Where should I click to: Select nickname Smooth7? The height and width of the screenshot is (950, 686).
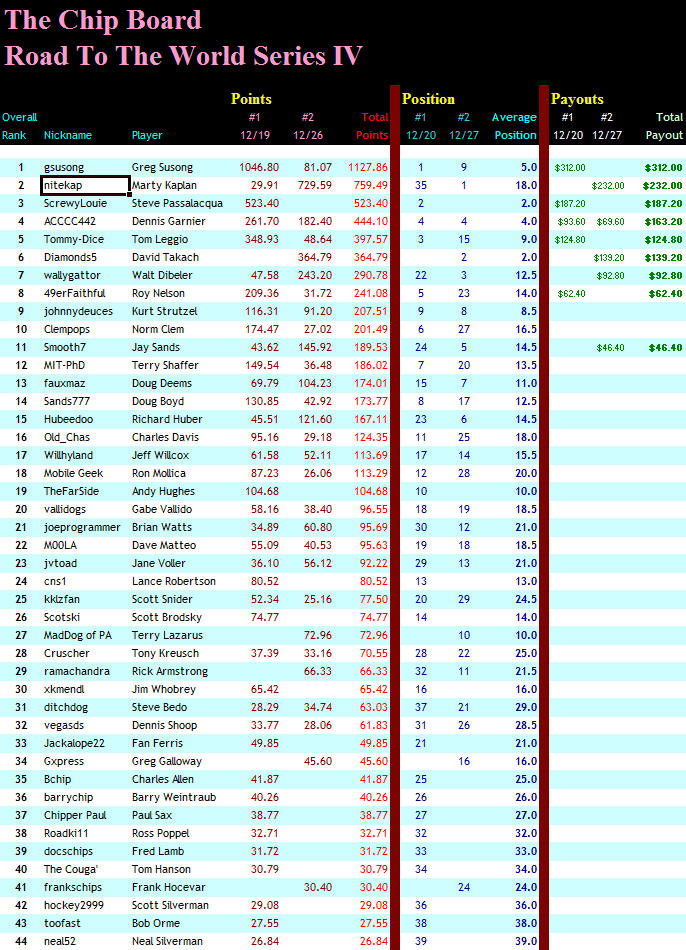65,347
